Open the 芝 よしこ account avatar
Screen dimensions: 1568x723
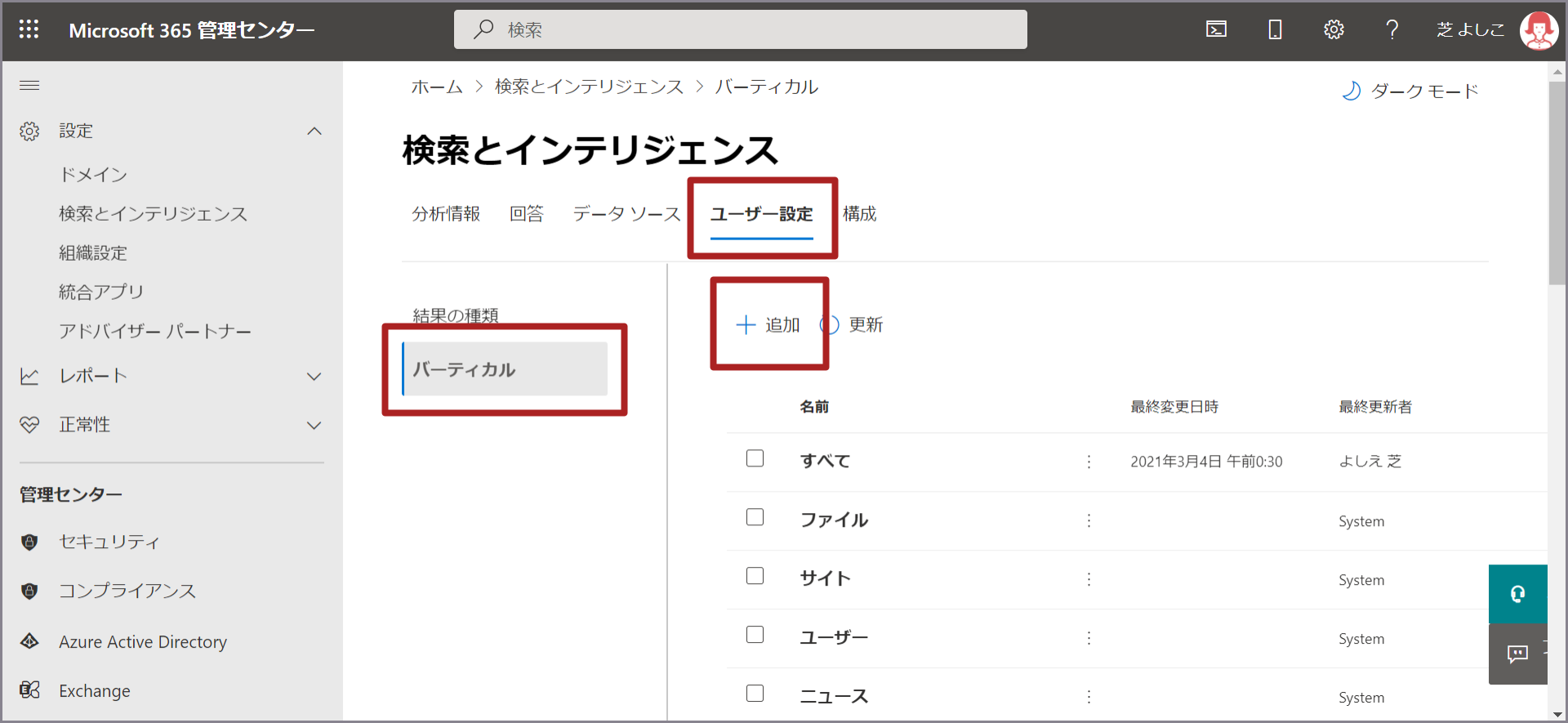coord(1539,30)
